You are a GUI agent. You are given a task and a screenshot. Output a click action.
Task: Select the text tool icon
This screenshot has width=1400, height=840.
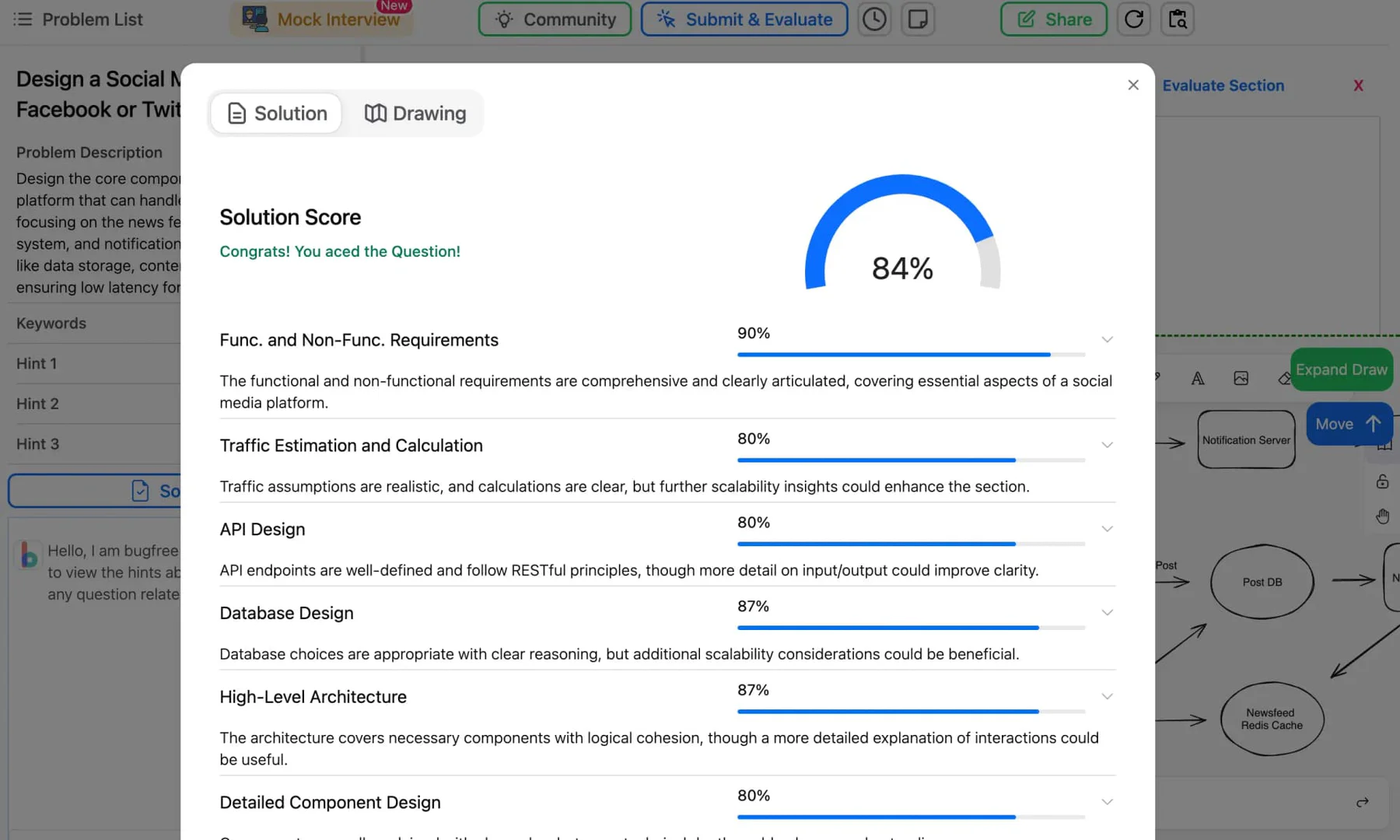tap(1198, 379)
